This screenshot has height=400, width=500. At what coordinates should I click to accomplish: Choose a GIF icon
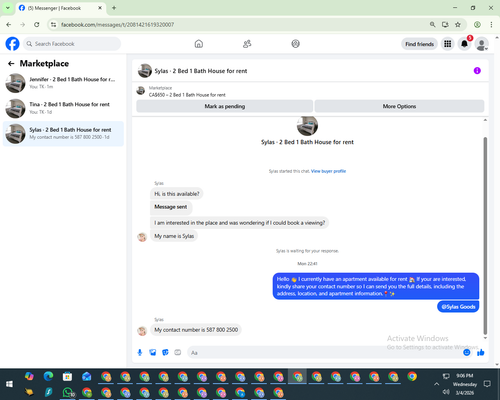pos(178,352)
